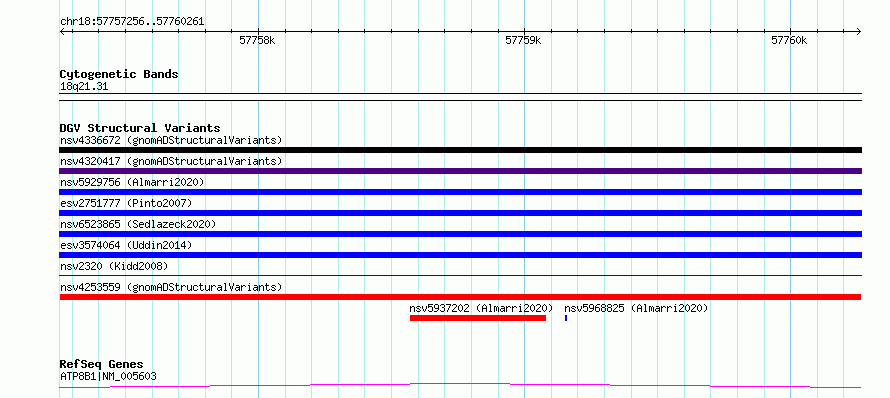Click the 18q21.31 cytogenetic band line

(x=460, y=97)
